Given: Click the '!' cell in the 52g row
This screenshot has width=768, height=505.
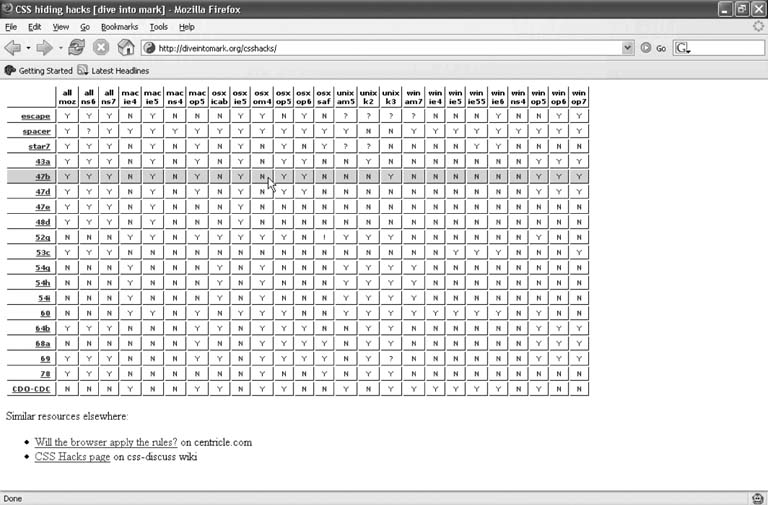Looking at the screenshot, I should pos(324,238).
